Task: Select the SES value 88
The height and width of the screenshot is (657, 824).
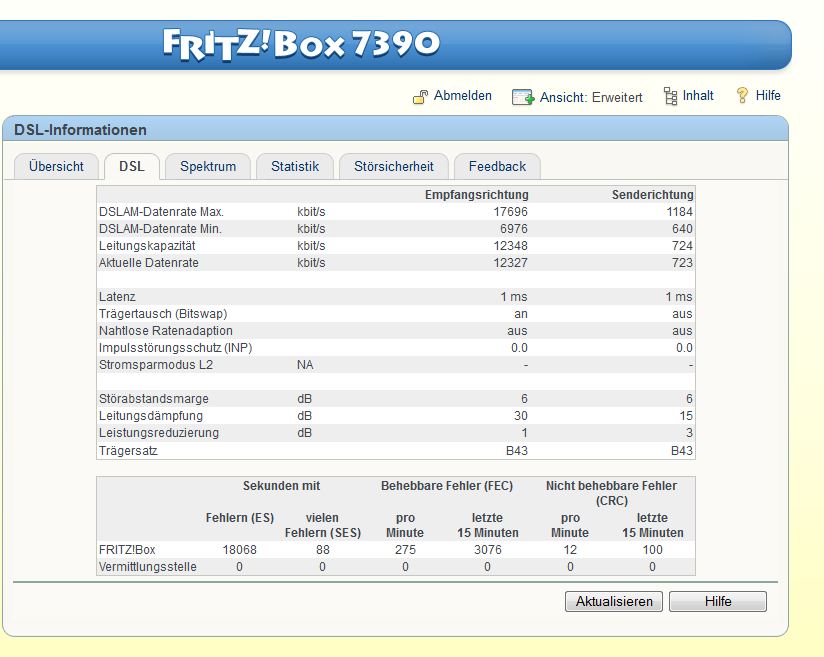Action: coord(323,550)
